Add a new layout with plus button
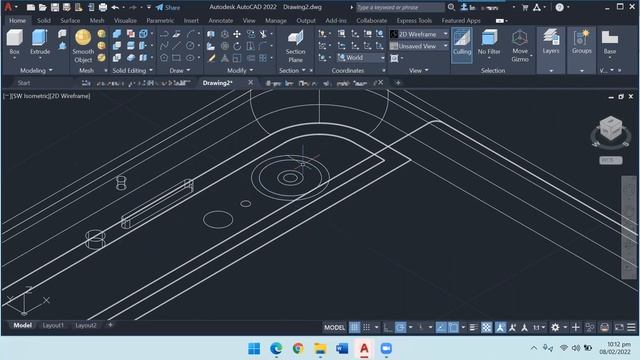The height and width of the screenshot is (360, 640). coord(110,325)
